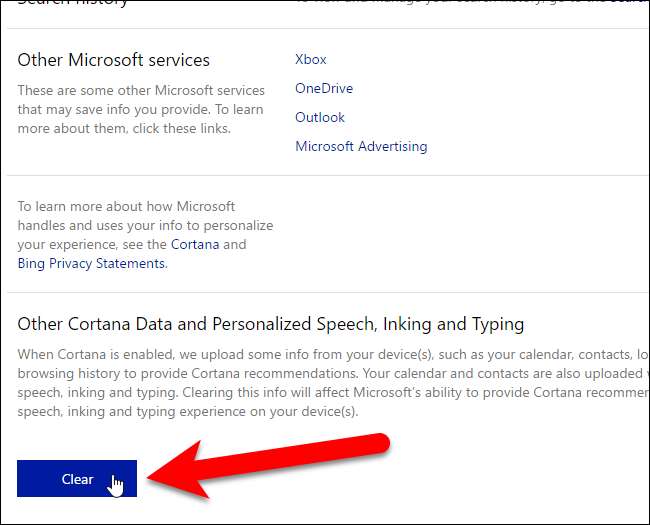Follow the Outlook link
Screen dimensions: 650x525
tap(319, 118)
